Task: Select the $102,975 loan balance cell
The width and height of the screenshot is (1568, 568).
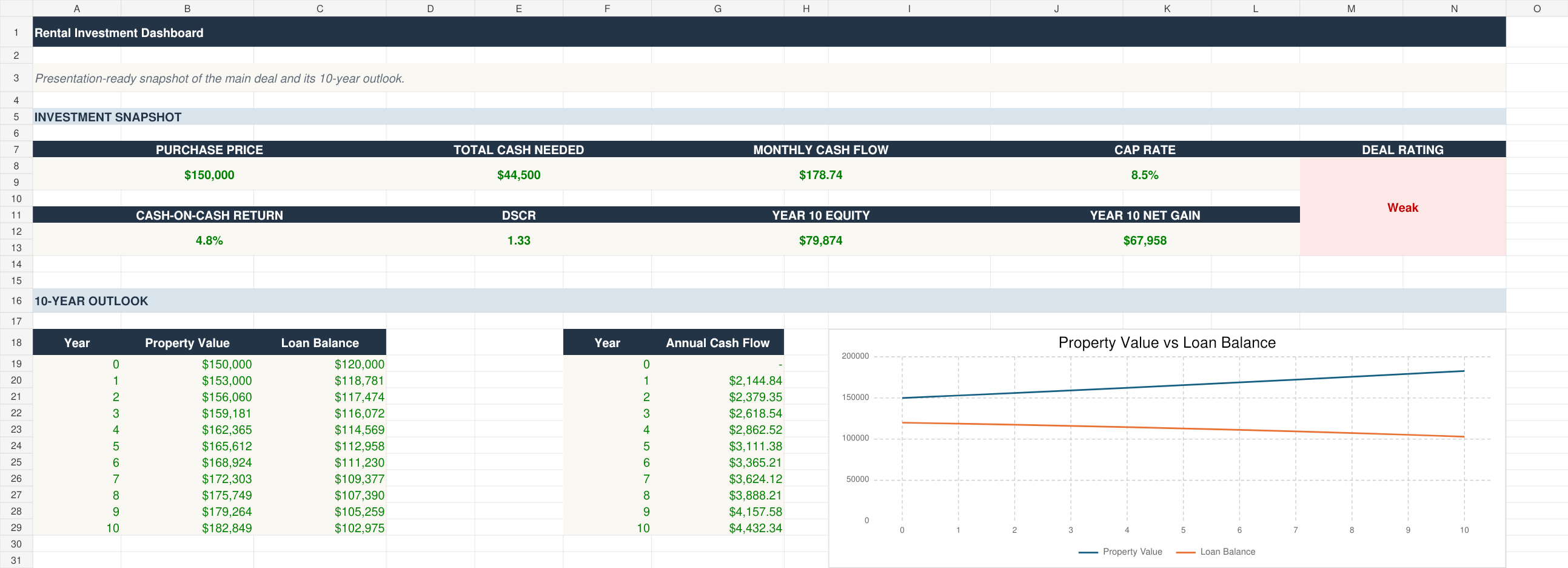Action: tap(320, 528)
